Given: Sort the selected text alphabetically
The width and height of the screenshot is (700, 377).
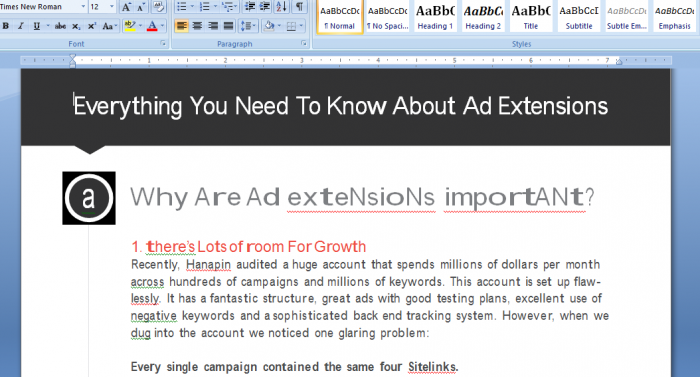Looking at the screenshot, I should pos(281,7).
